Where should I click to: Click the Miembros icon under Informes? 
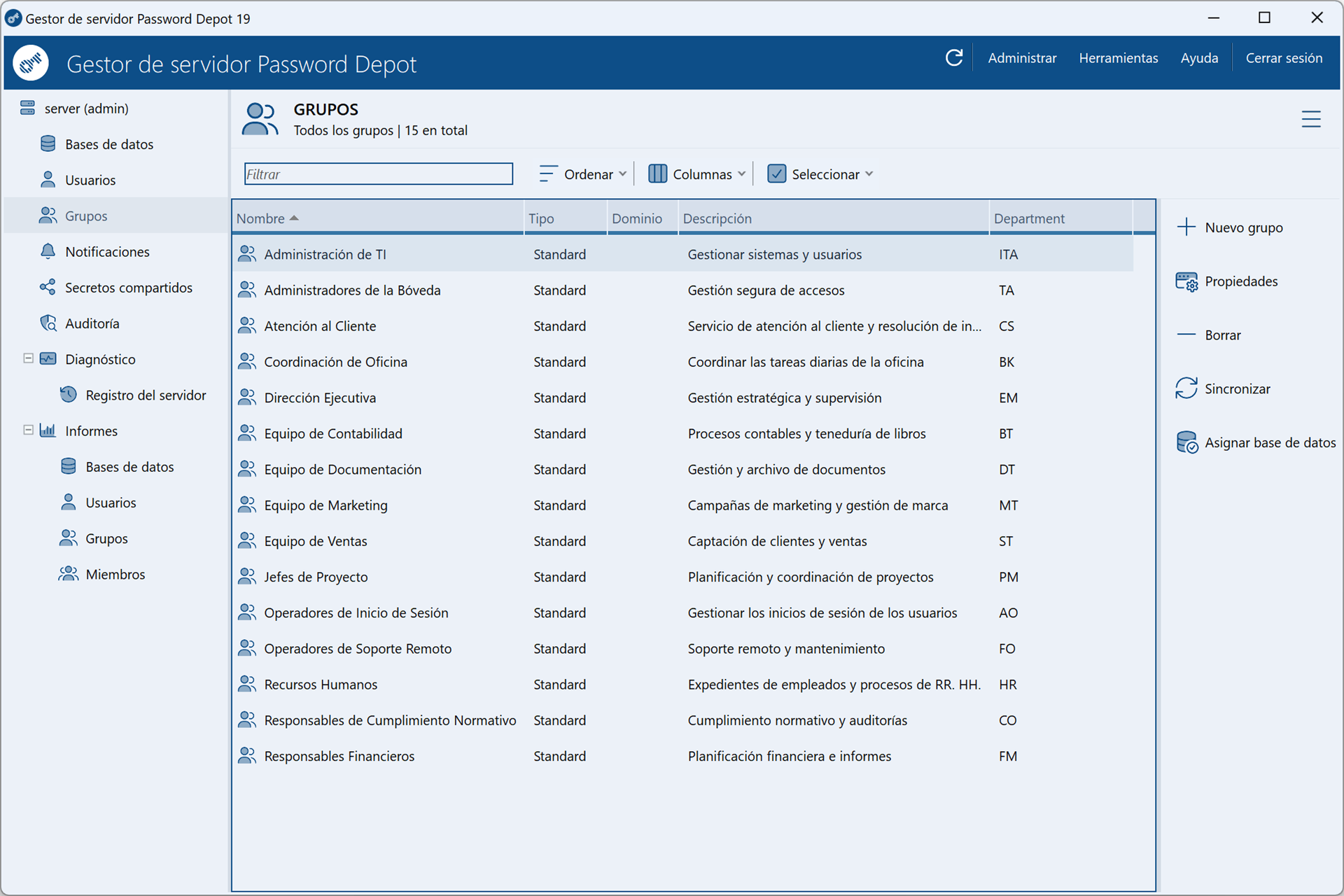coord(68,574)
